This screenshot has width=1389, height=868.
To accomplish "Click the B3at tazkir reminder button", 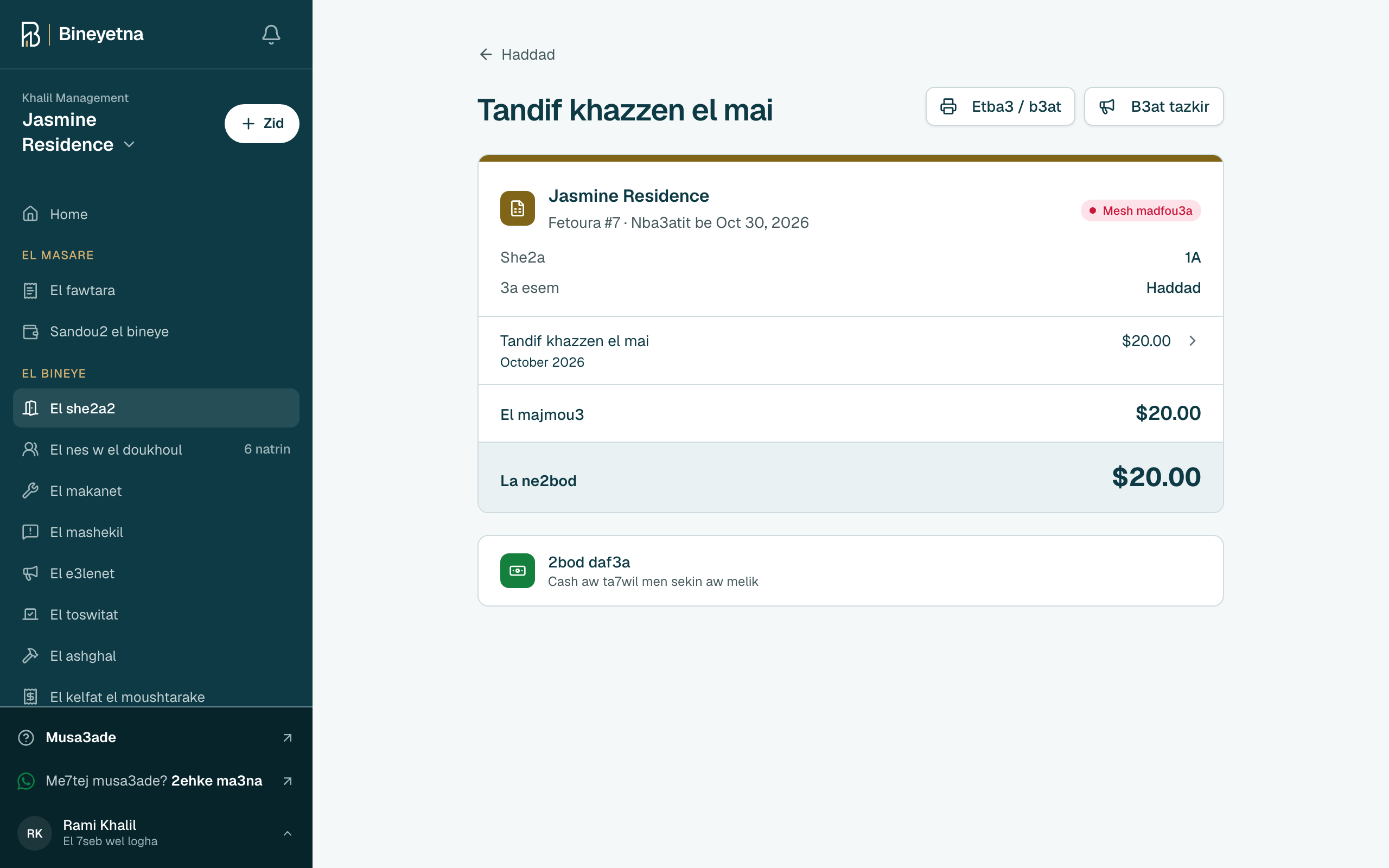I will (1154, 106).
